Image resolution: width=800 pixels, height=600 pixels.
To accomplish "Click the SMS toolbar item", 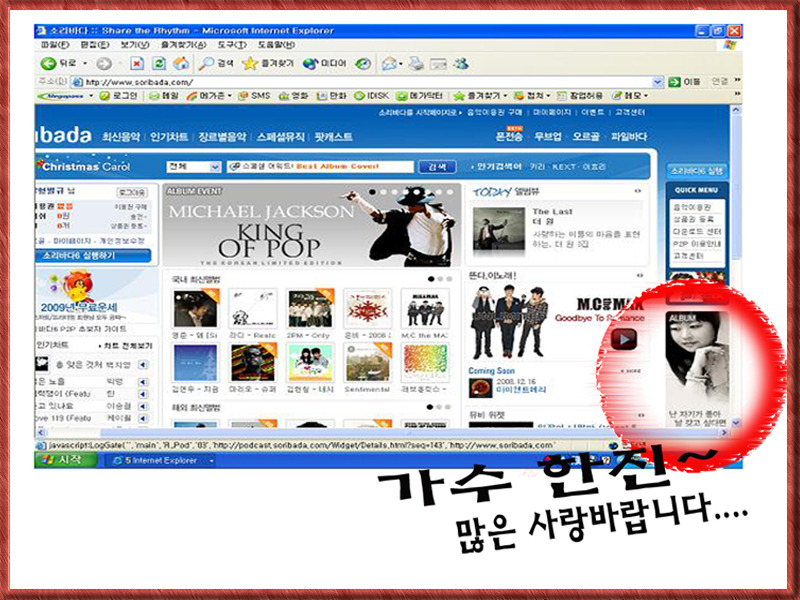I will click(254, 95).
